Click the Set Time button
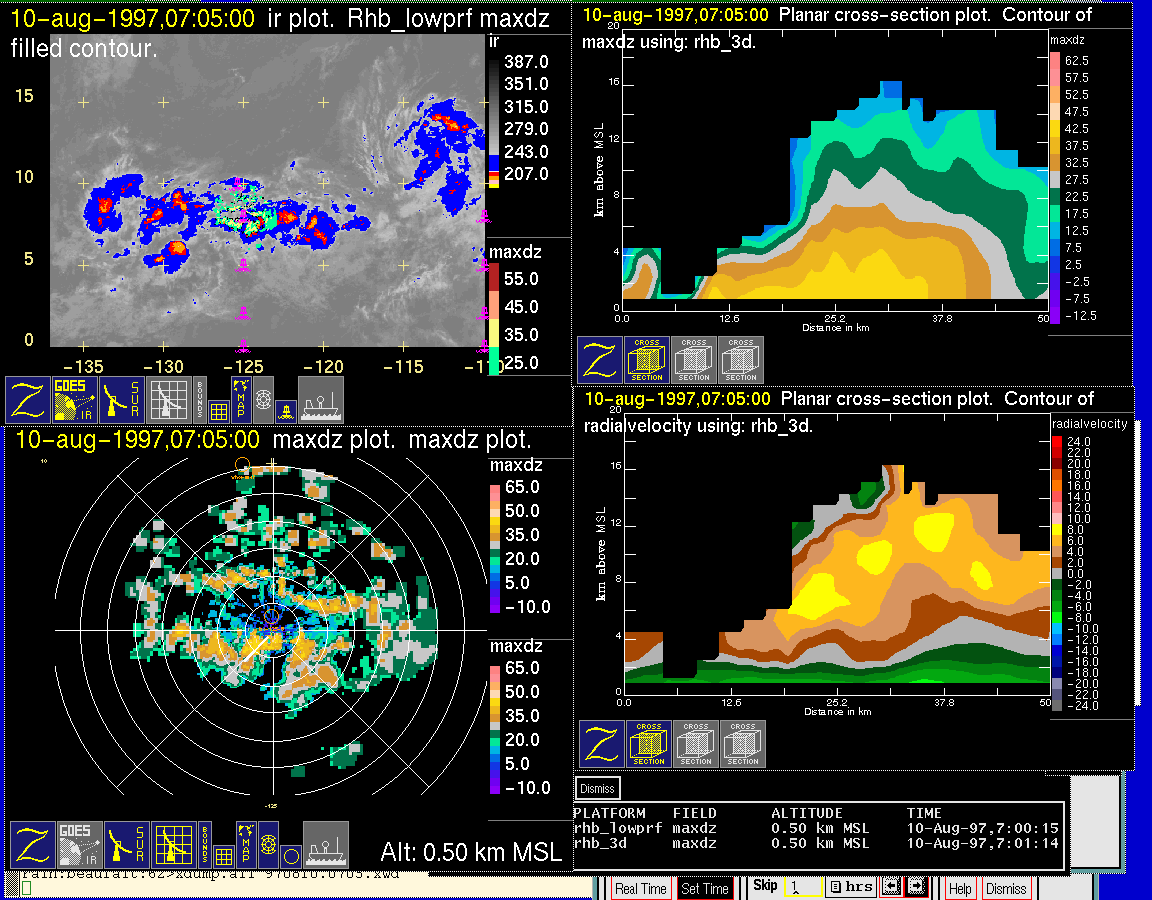Image resolution: width=1152 pixels, height=900 pixels. pos(705,888)
